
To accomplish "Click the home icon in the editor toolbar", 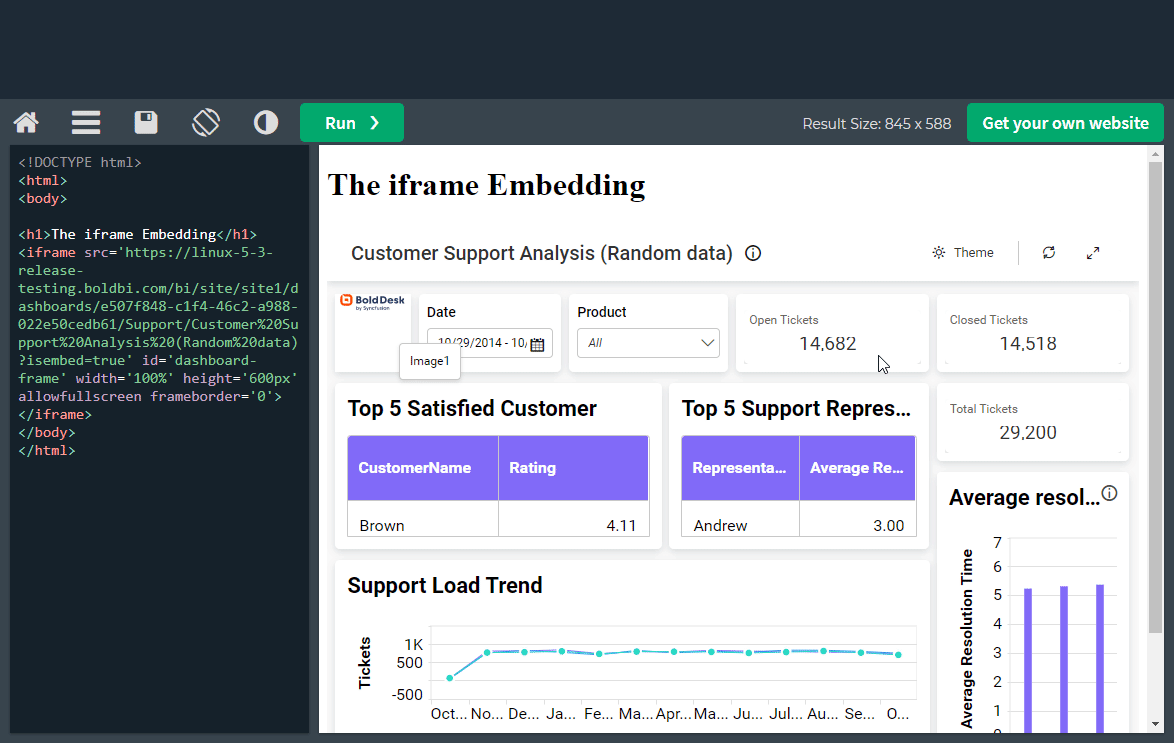I will [x=26, y=123].
